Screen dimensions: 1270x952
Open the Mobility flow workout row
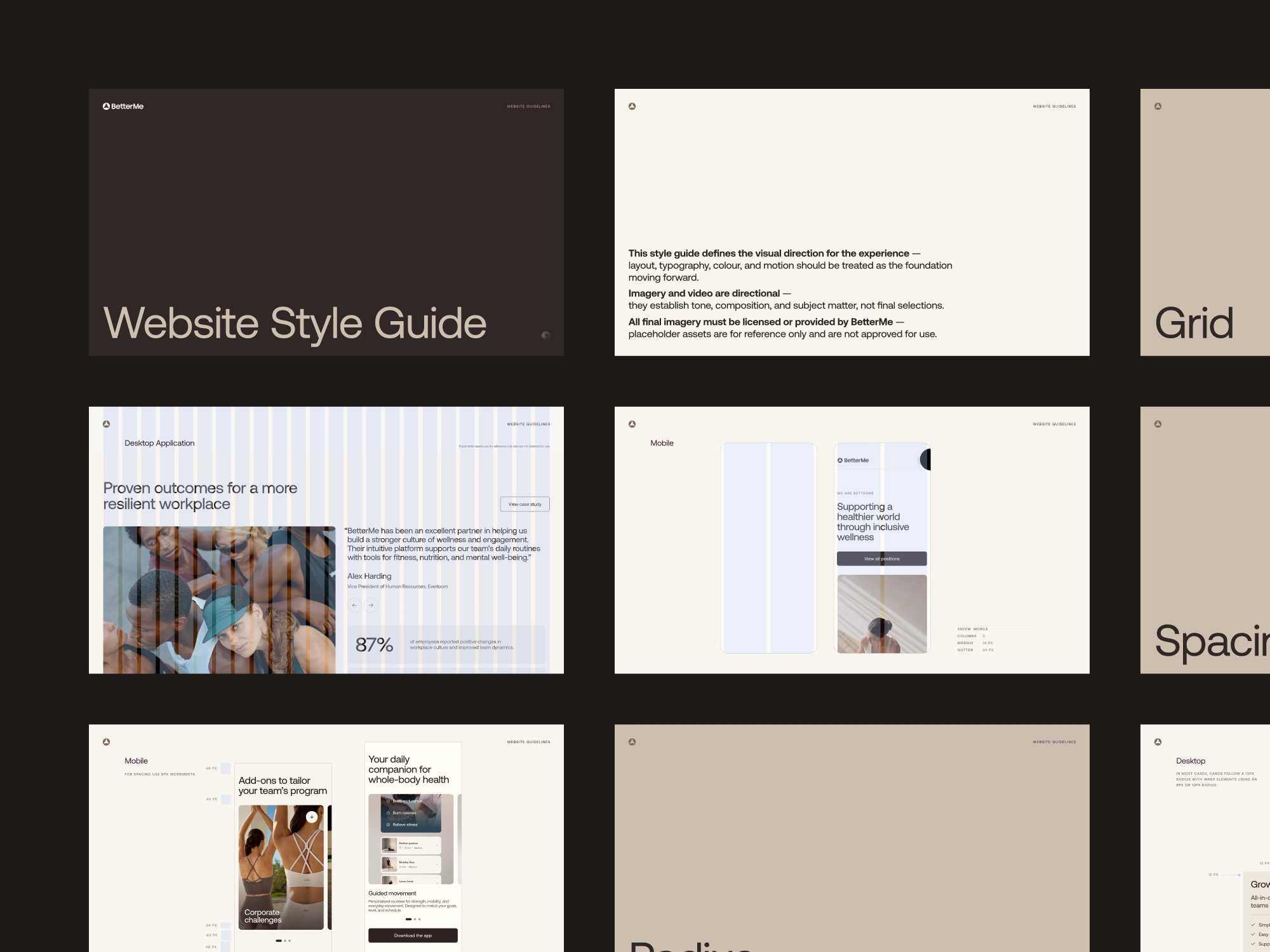click(x=411, y=864)
